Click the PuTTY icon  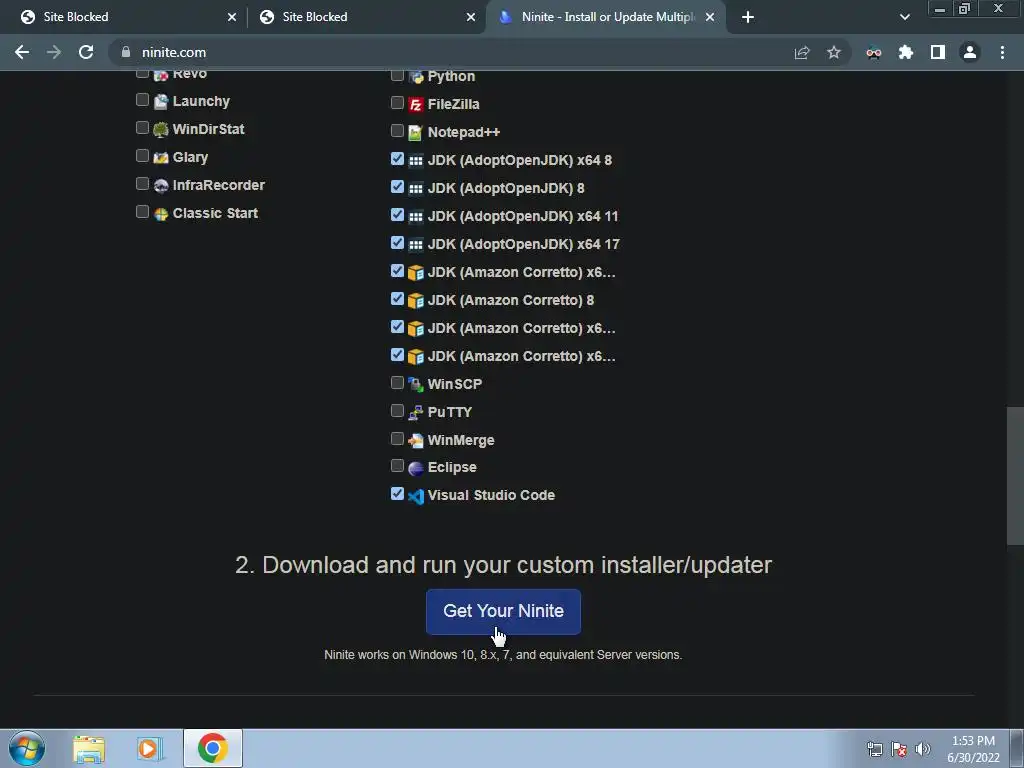pos(416,413)
